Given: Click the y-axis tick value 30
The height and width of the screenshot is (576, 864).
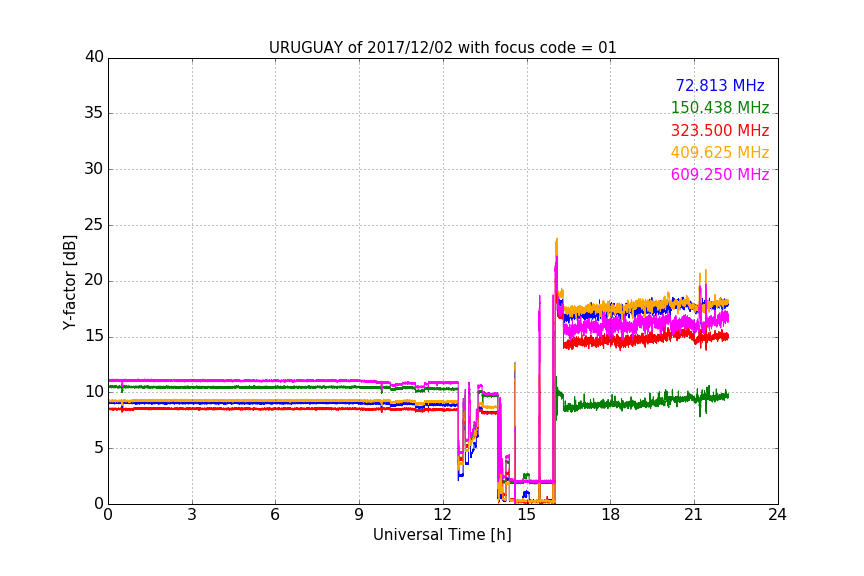Looking at the screenshot, I should pos(94,169).
